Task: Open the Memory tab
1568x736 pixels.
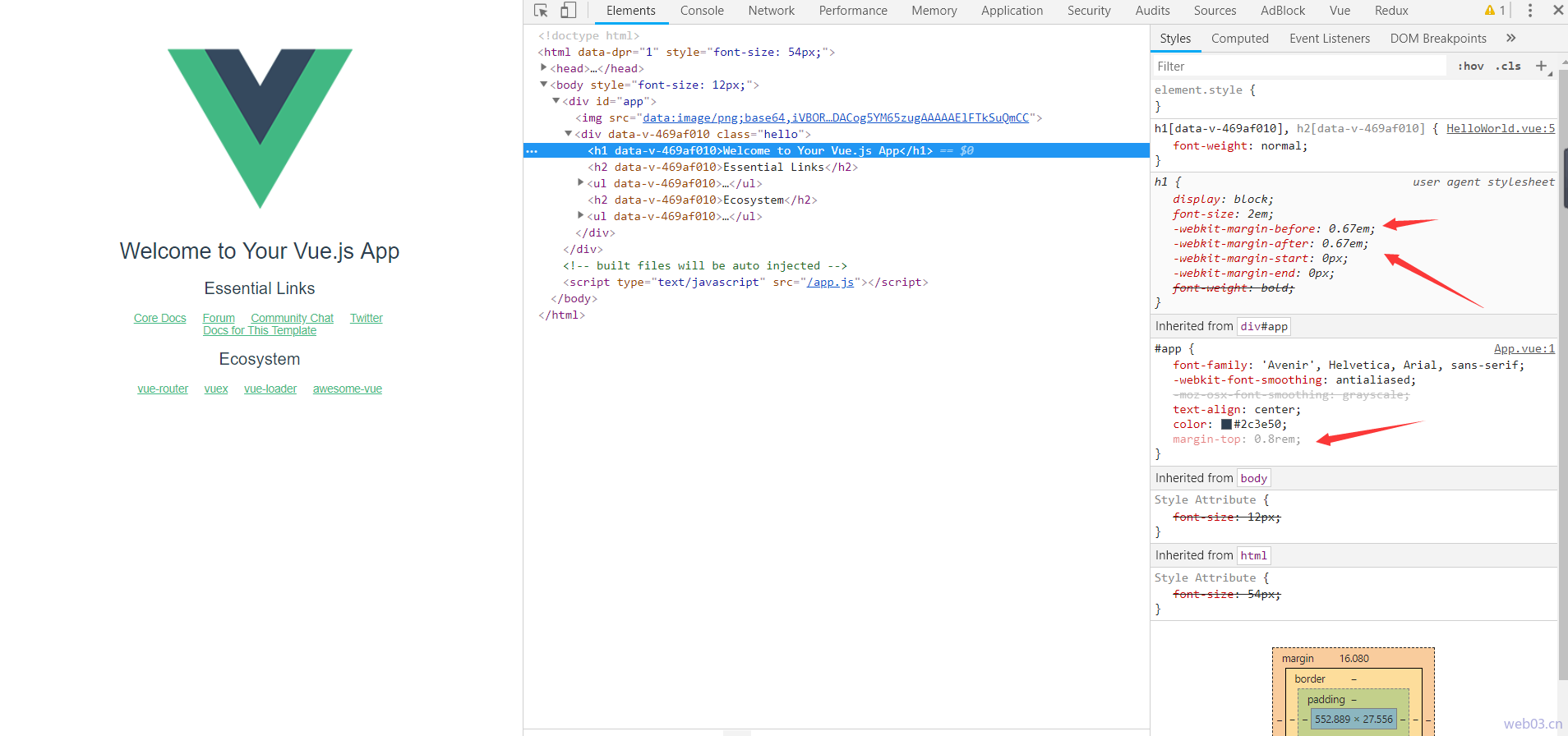Action: (x=934, y=11)
